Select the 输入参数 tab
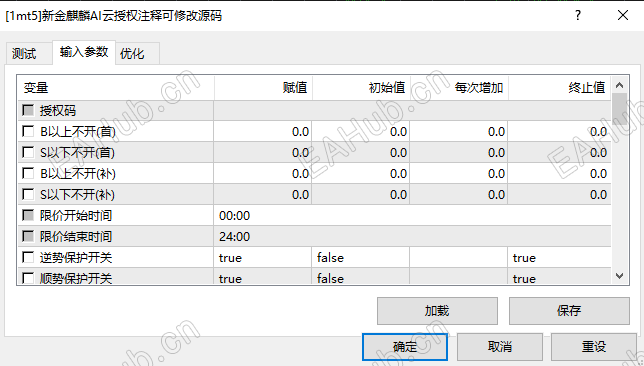 click(84, 52)
